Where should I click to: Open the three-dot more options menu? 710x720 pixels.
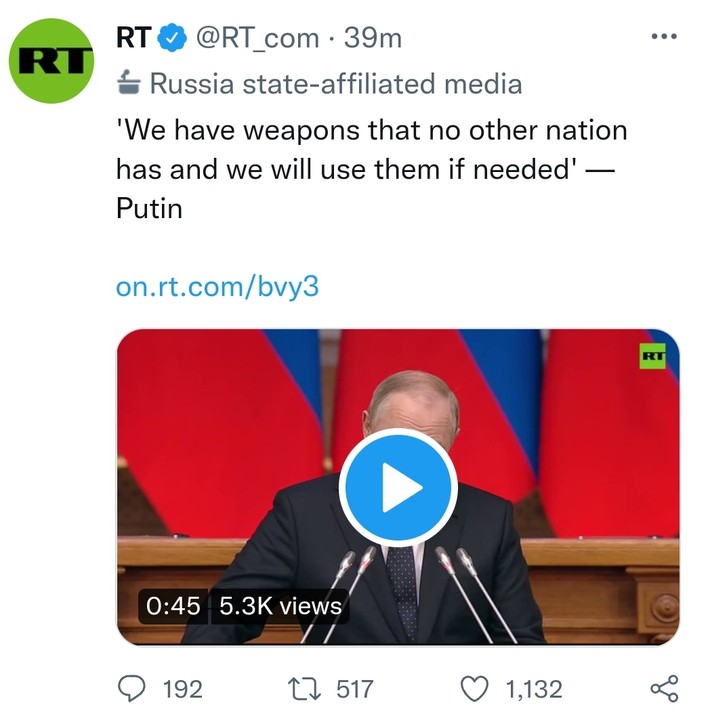pyautogui.click(x=664, y=37)
